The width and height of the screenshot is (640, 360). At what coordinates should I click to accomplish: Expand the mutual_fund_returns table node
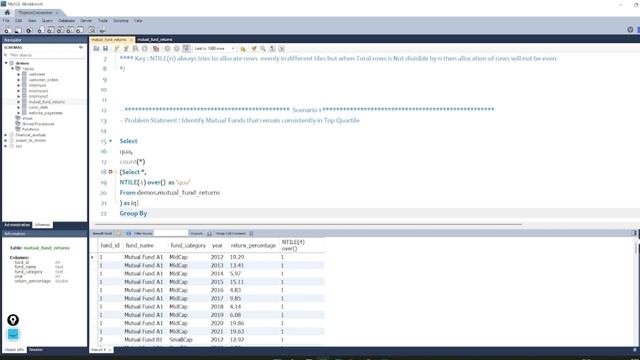(19, 102)
